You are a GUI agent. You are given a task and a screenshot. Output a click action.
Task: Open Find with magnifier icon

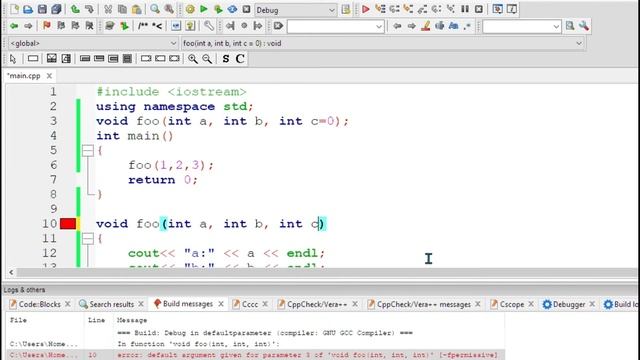point(155,9)
